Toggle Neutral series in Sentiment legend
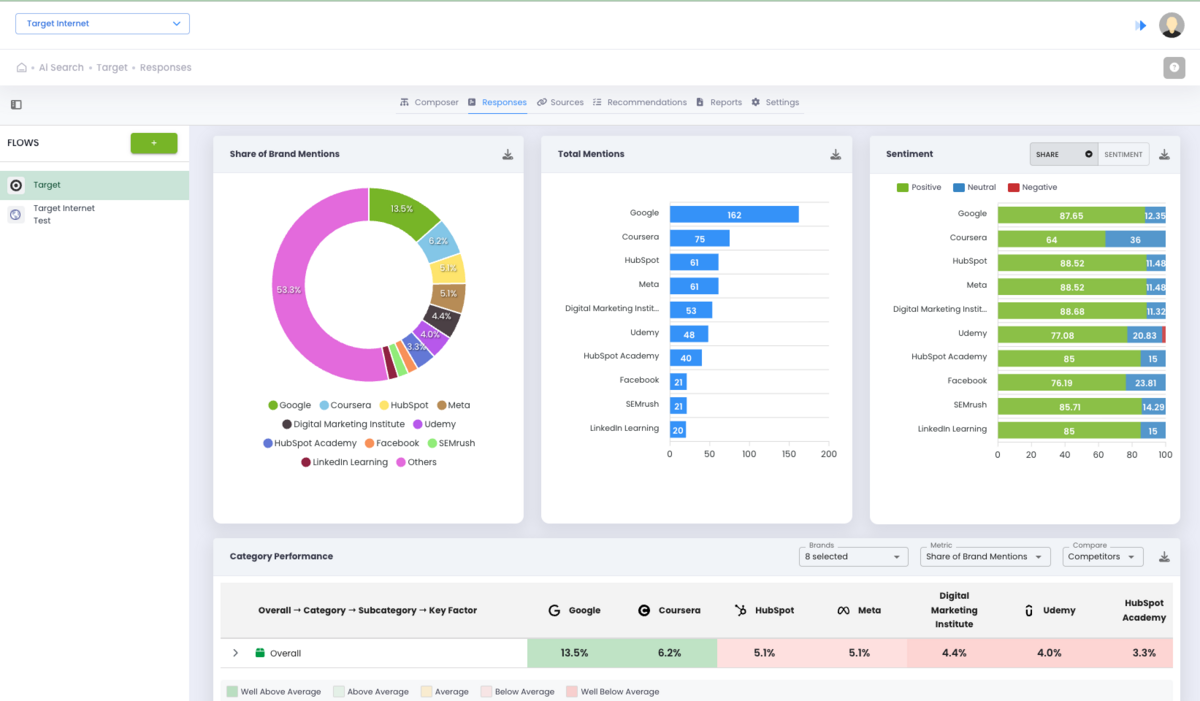Image resolution: width=1200 pixels, height=701 pixels. tap(974, 187)
